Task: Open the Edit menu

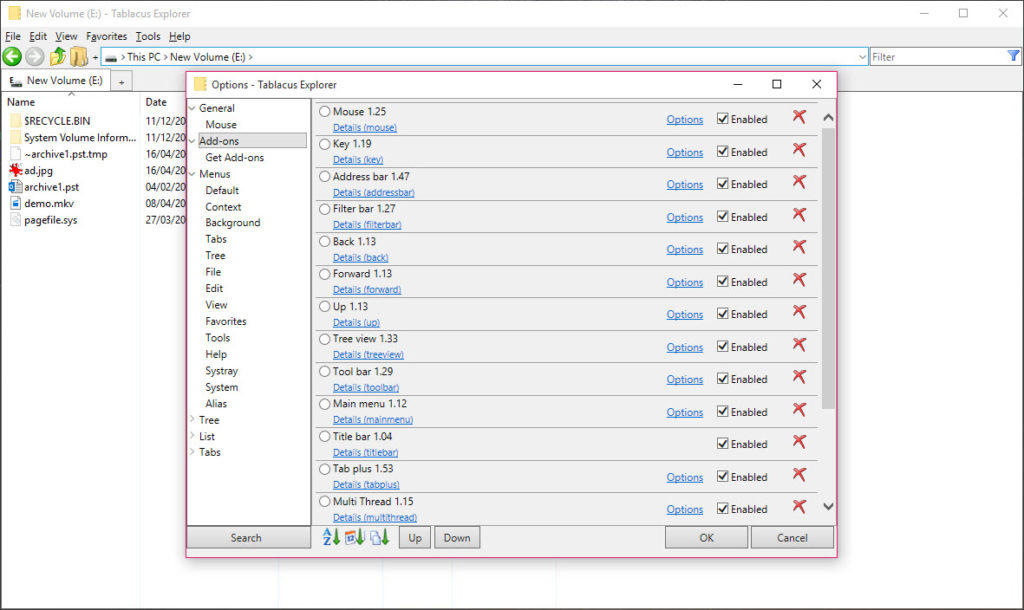Action: pyautogui.click(x=38, y=37)
